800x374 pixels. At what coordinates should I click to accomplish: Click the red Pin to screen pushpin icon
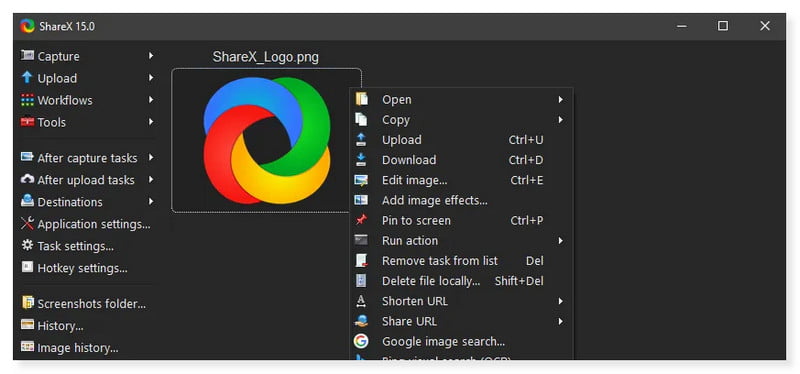[x=361, y=220]
